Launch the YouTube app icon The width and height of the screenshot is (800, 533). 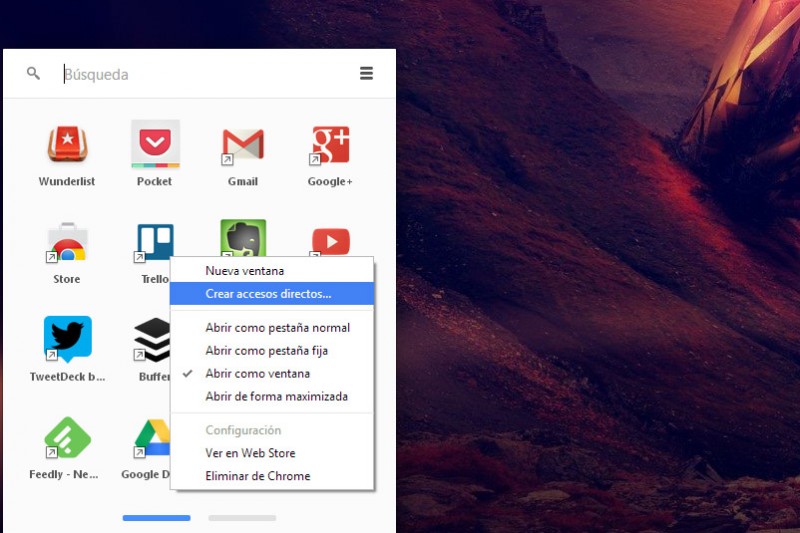pyautogui.click(x=331, y=242)
